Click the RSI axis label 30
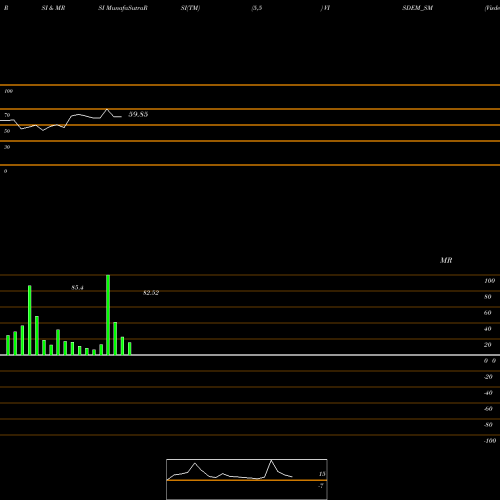This screenshot has width=500, height=500. pos(7,147)
